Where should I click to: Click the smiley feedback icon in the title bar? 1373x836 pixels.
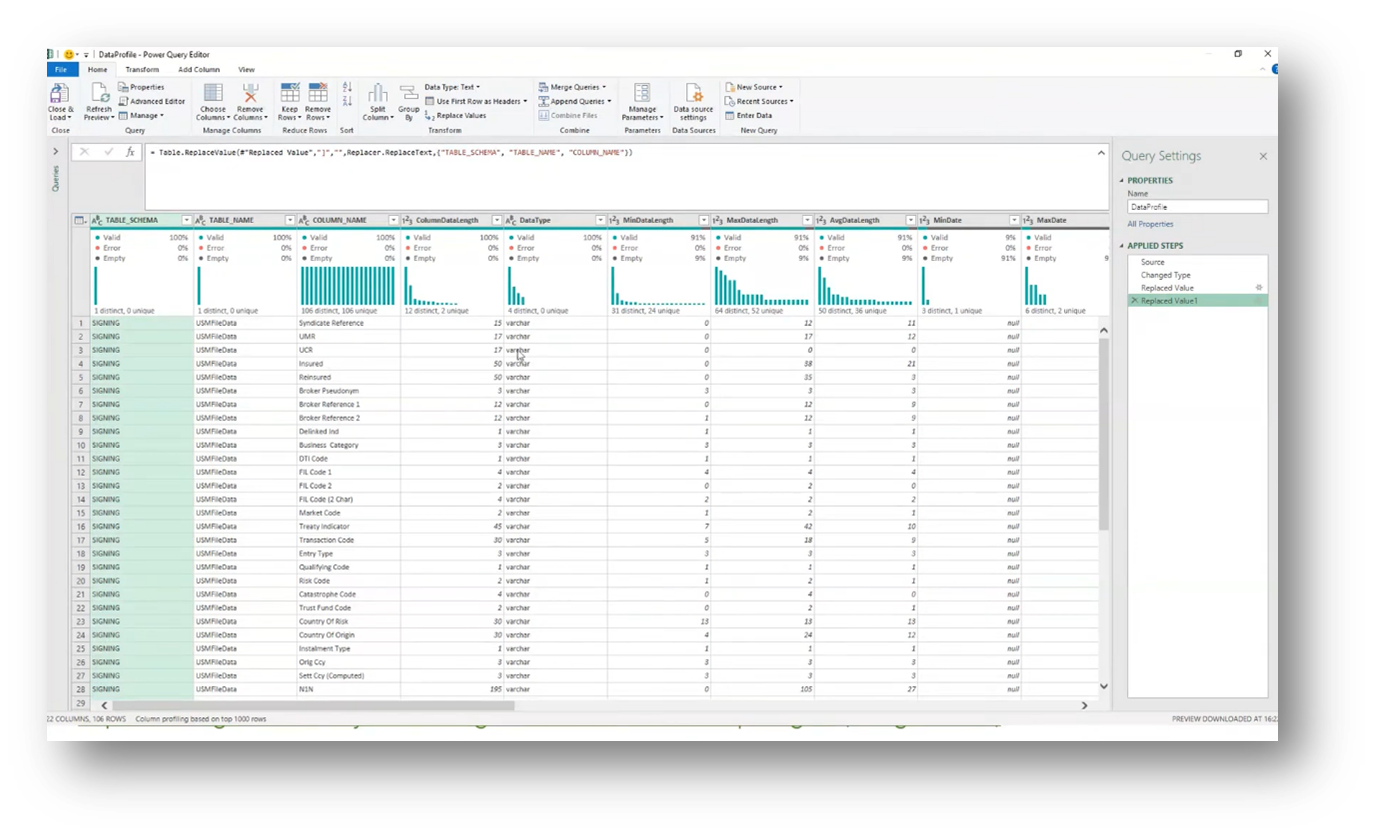[x=69, y=54]
